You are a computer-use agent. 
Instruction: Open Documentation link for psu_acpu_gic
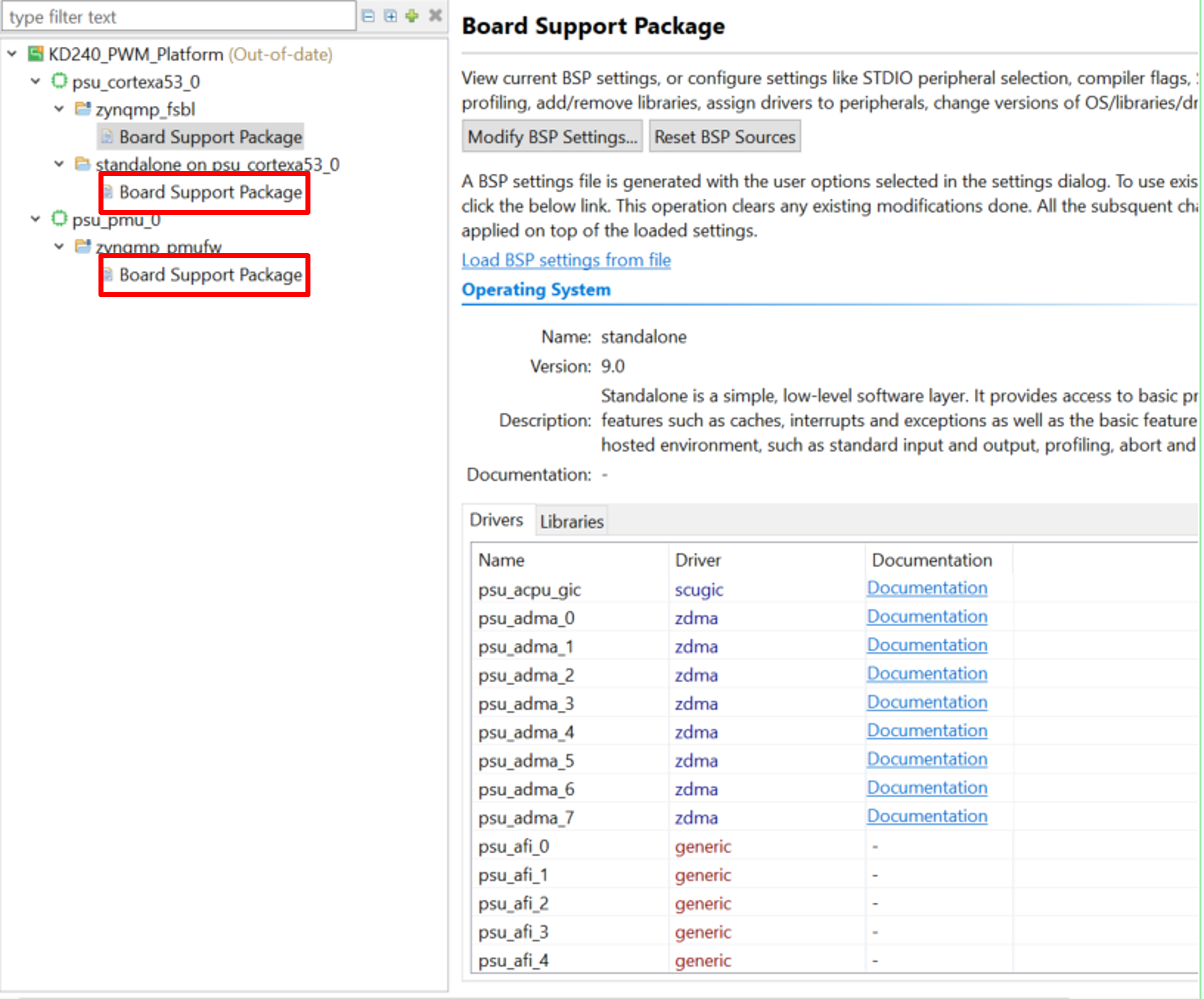click(x=926, y=588)
